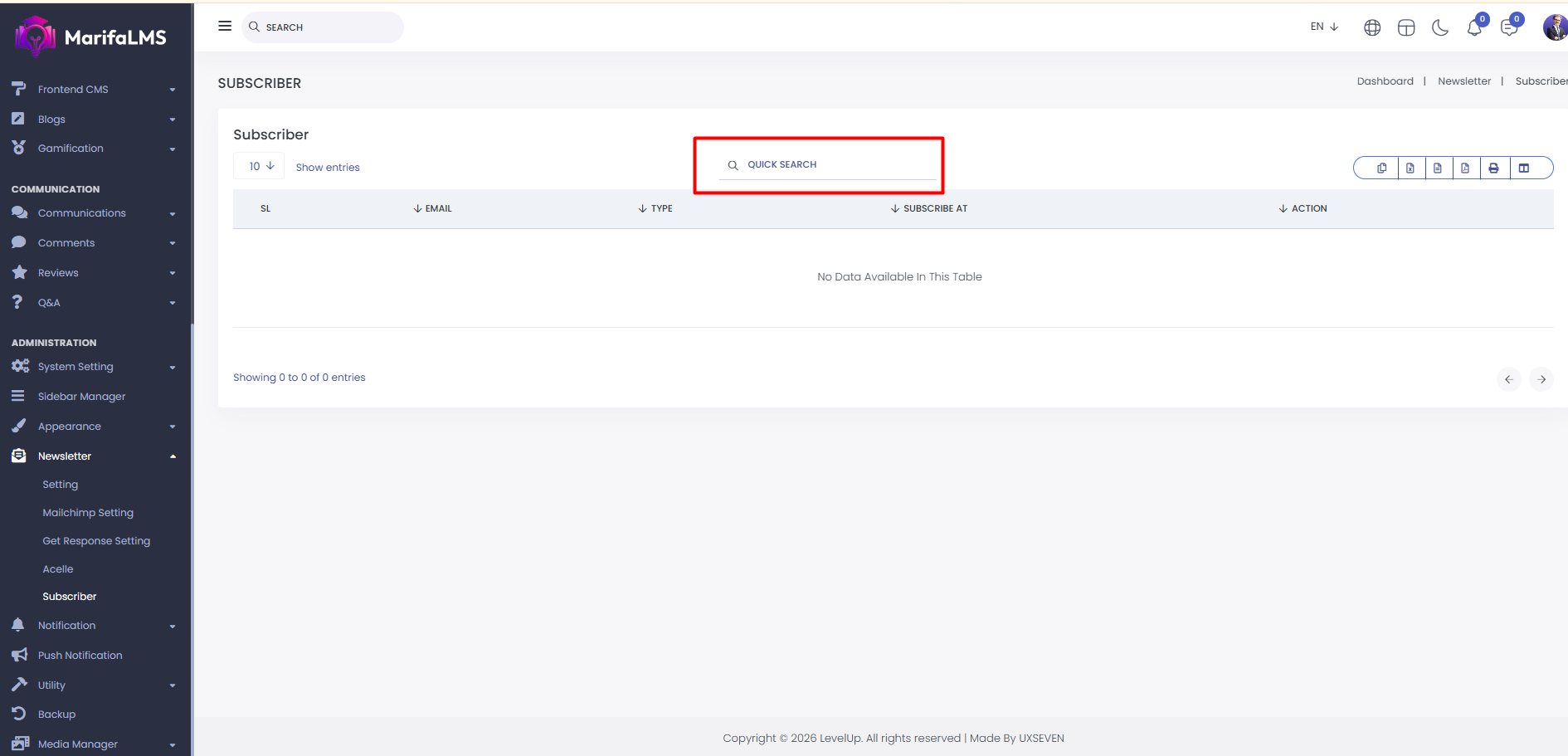
Task: Export subscribers to Excel file icon
Action: tap(1410, 168)
